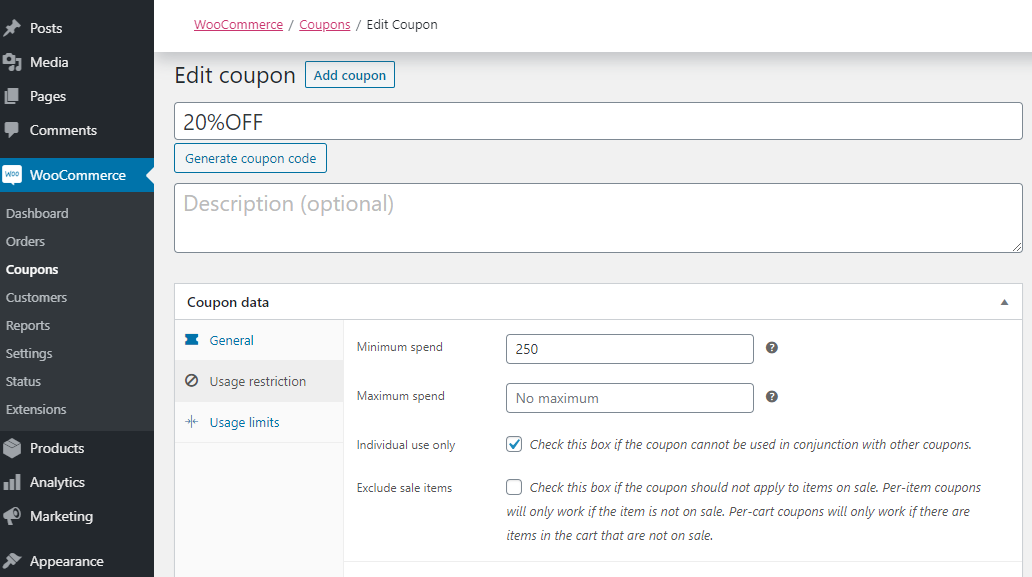Click the coupon code field 20%OFF

(x=598, y=121)
